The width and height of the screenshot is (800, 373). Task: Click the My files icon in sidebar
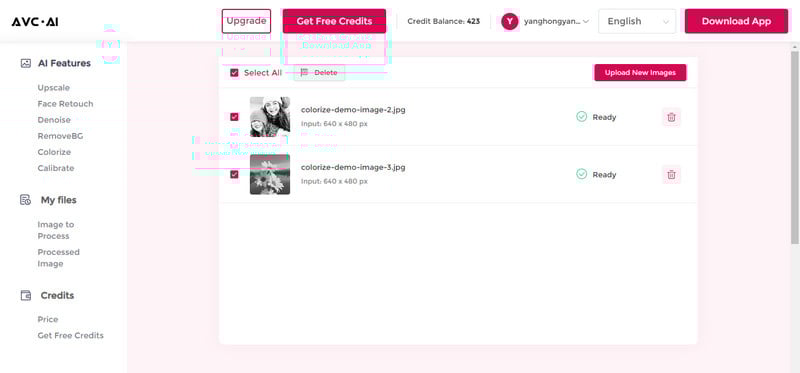click(26, 200)
